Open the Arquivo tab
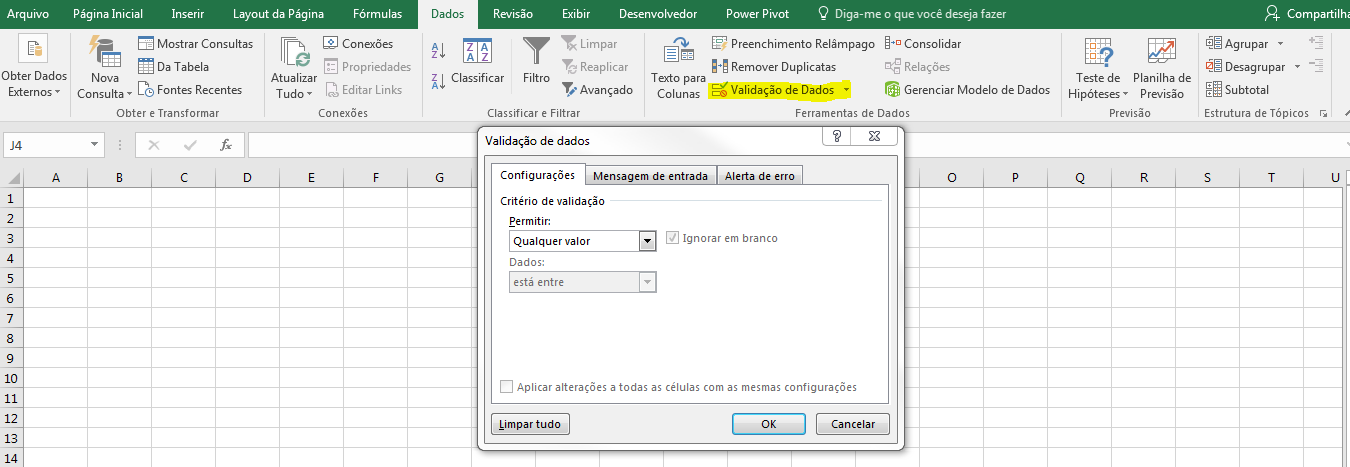The image size is (1350, 467). tap(28, 14)
